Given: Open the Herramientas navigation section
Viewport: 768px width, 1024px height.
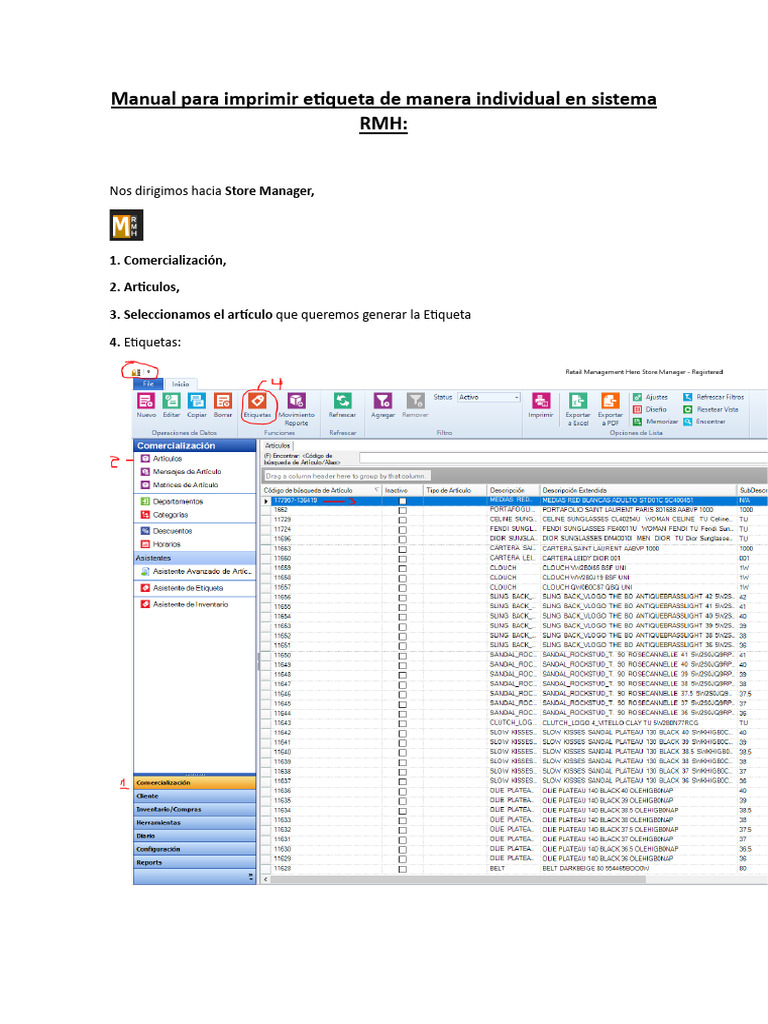Looking at the screenshot, I should [195, 823].
